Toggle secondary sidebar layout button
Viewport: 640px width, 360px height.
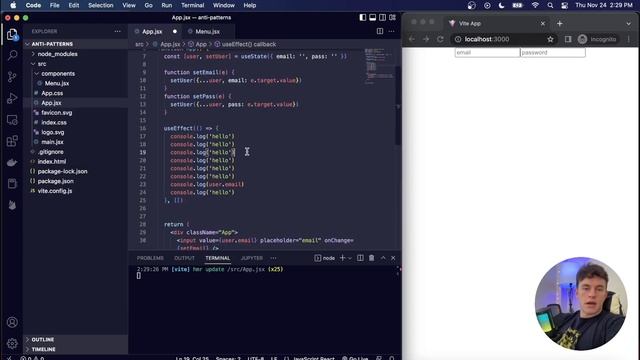pyautogui.click(x=382, y=18)
